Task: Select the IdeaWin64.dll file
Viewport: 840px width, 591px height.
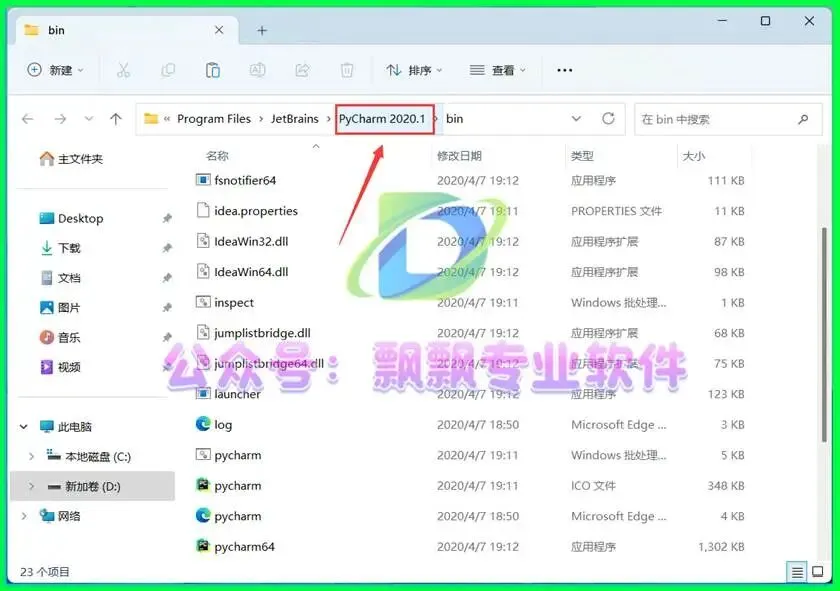Action: 251,272
